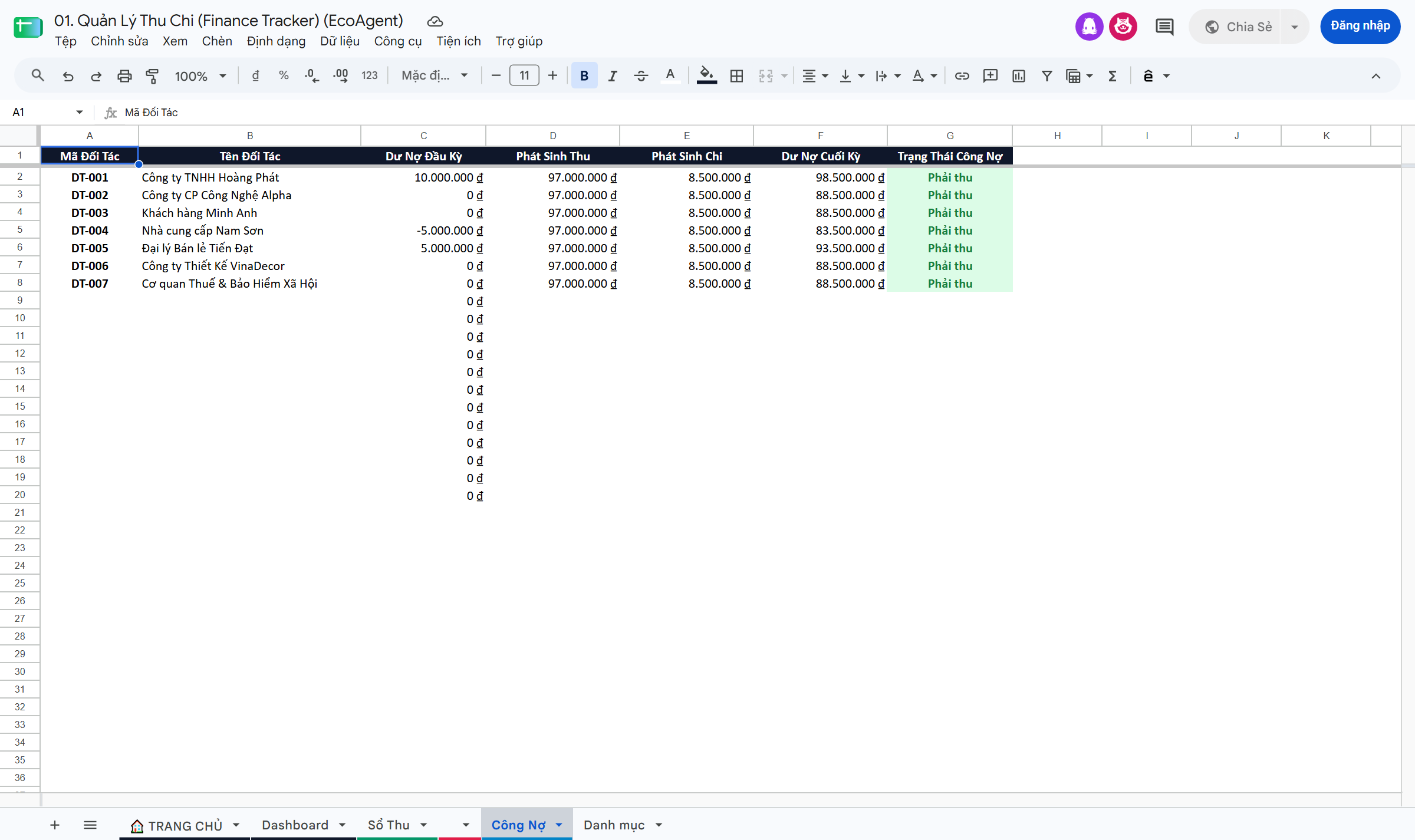Viewport: 1415px width, 840px height.
Task: Open the Công Nợ tab options arrow
Action: pyautogui.click(x=559, y=825)
